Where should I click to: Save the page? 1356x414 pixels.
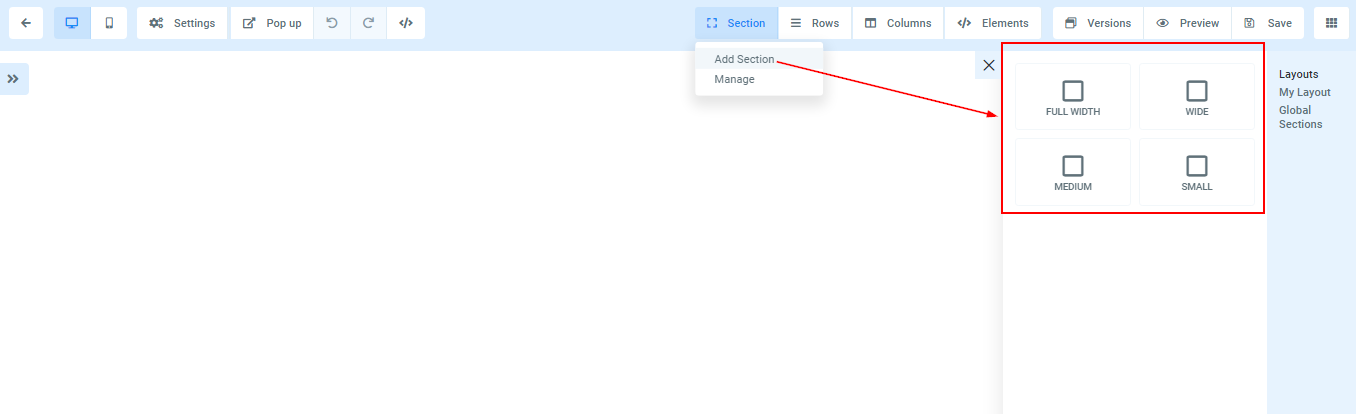[1267, 23]
